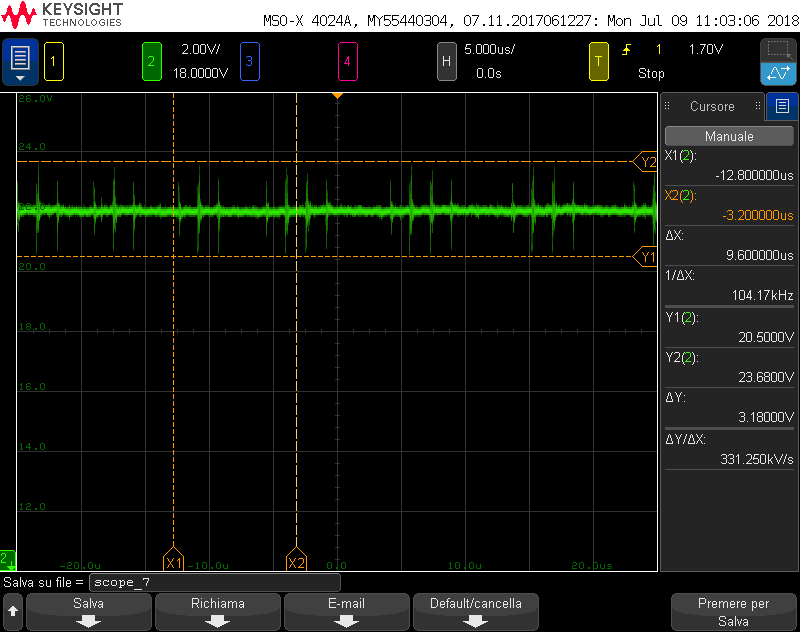
Task: Click the ΔX reading 9.600000us
Action: pos(760,255)
